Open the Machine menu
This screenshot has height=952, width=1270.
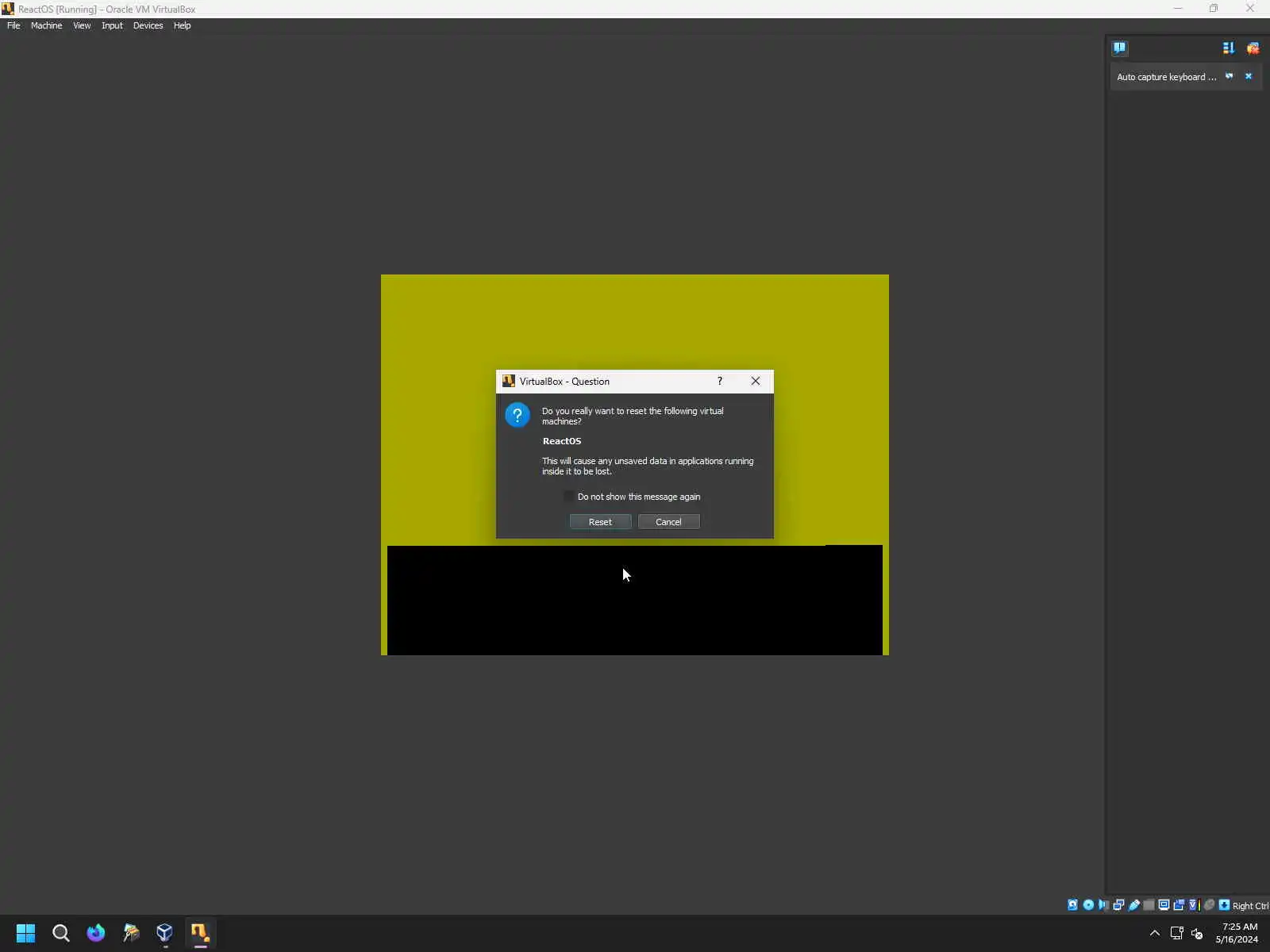click(46, 25)
